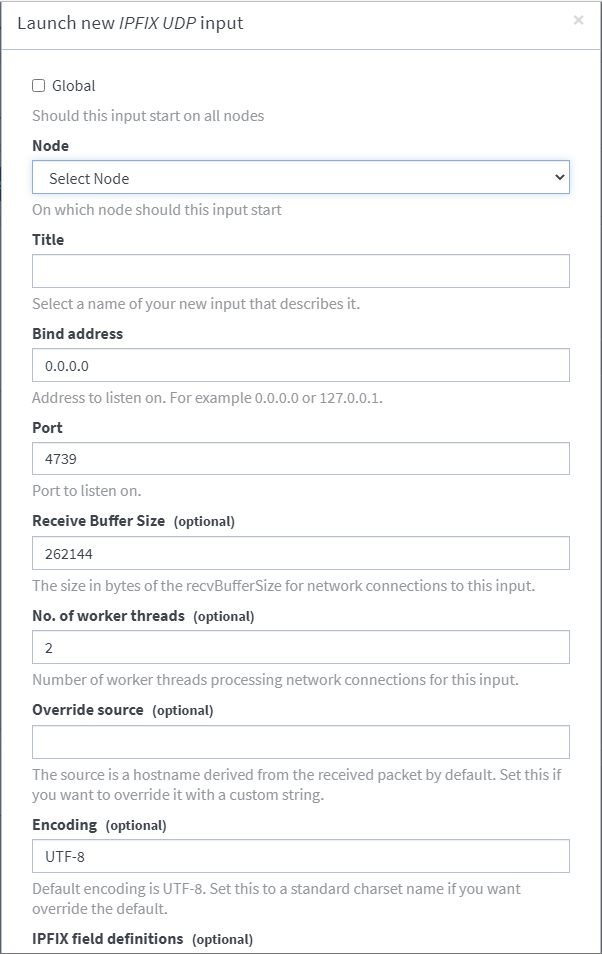
Task: Click the Bind address label
Action: 77,334
